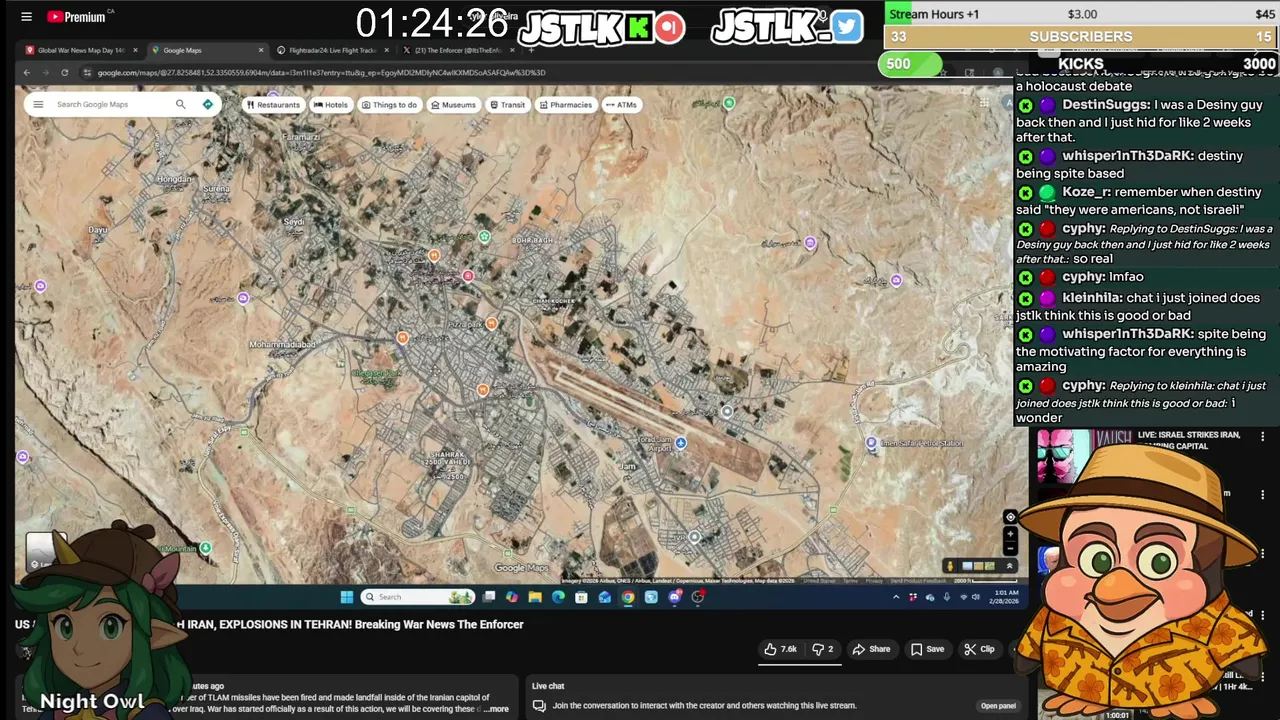
Task: Select the Street View pegman icon
Action: tap(950, 566)
